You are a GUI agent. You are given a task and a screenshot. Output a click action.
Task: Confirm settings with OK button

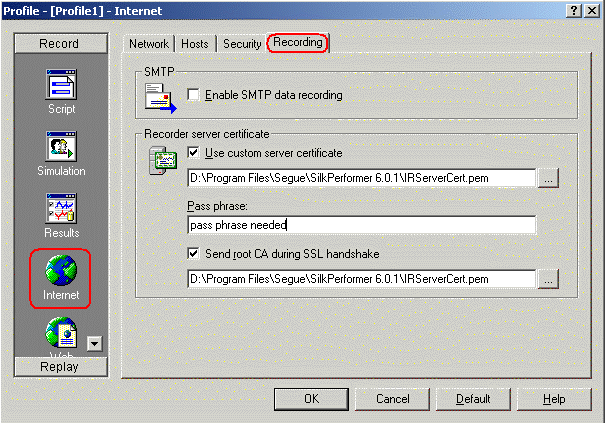click(x=311, y=399)
